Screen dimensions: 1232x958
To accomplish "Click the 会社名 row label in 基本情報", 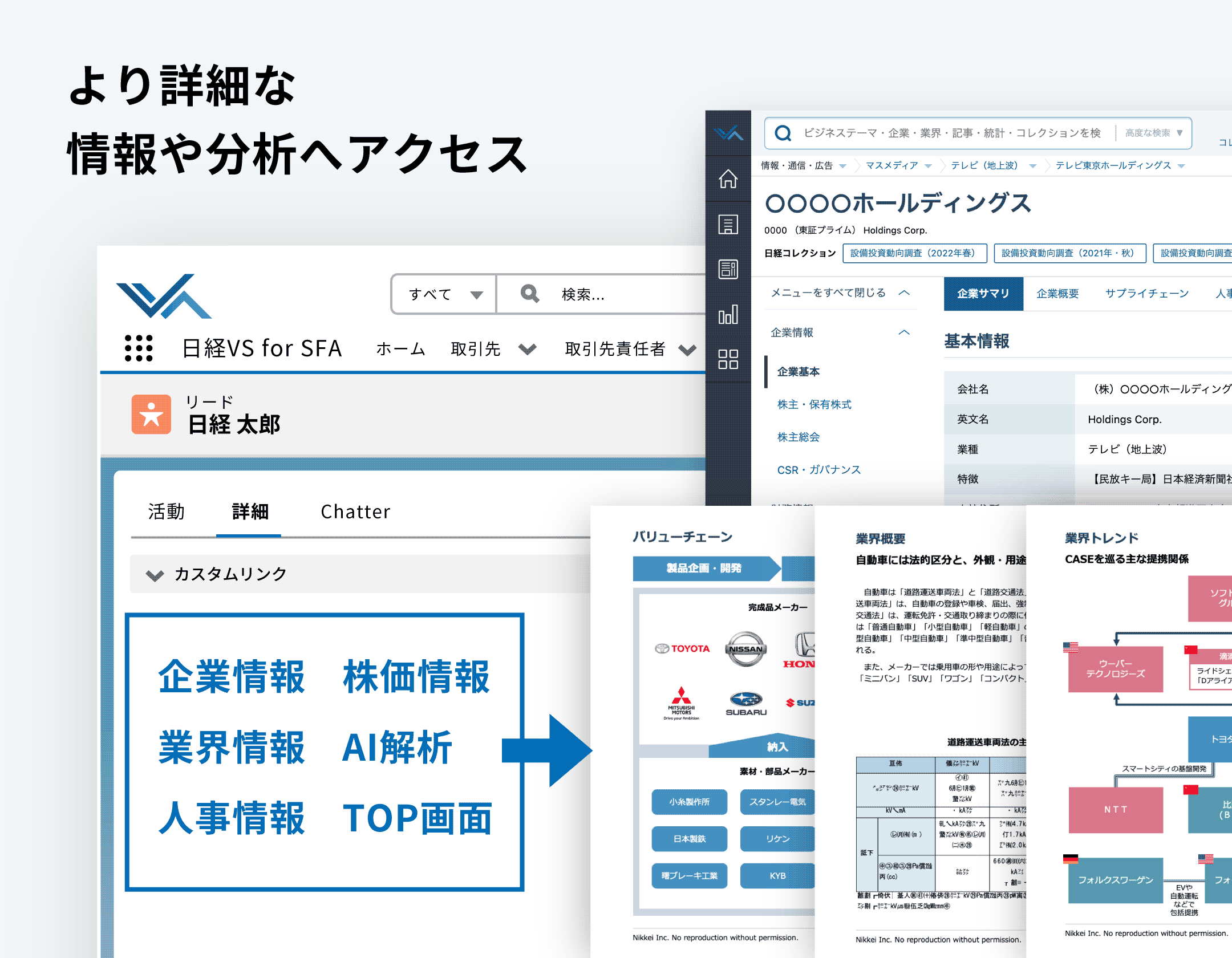I will pyautogui.click(x=973, y=389).
